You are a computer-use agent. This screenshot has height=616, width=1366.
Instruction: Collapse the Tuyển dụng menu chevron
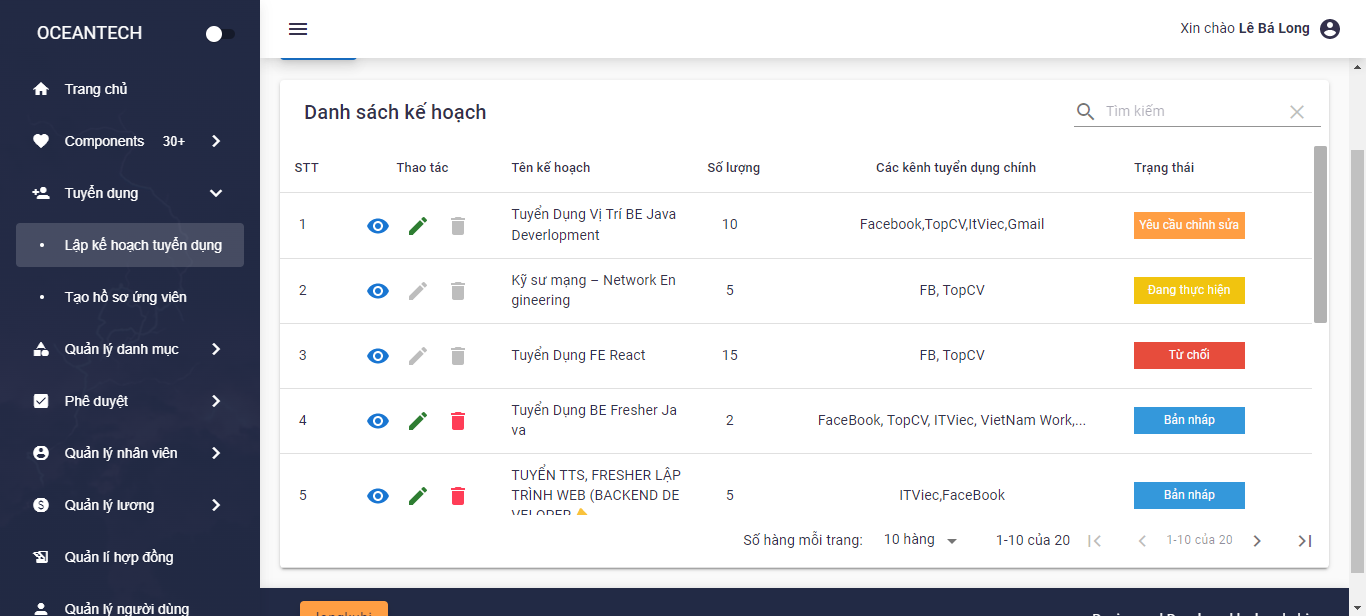tap(216, 193)
